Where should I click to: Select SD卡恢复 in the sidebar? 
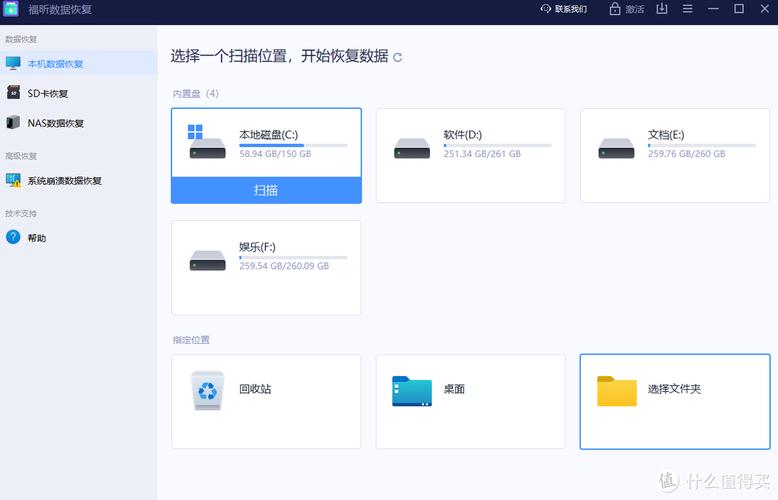tap(78, 93)
